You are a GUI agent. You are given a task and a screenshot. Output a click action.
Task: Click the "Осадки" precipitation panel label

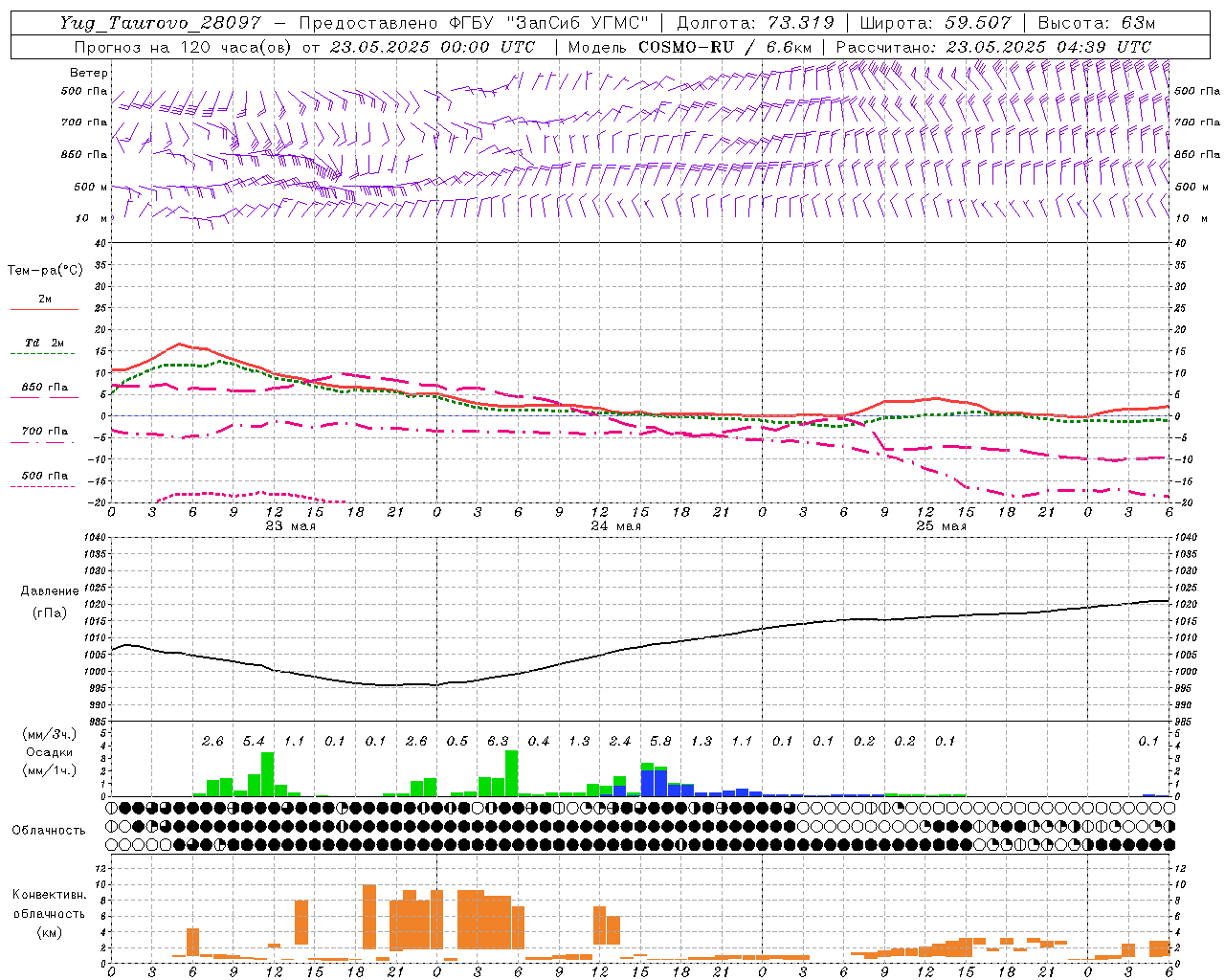pos(48,752)
